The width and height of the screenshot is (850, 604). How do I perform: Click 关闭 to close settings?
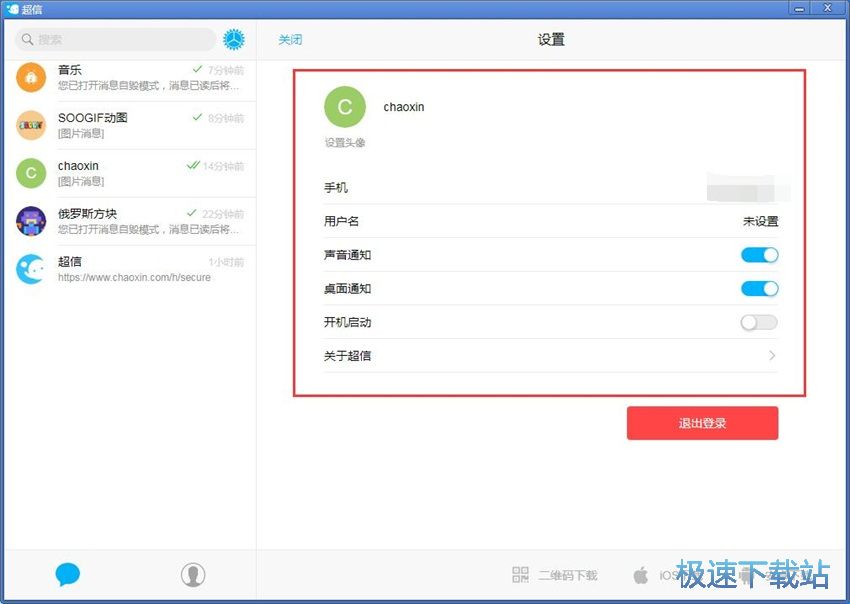[x=290, y=40]
